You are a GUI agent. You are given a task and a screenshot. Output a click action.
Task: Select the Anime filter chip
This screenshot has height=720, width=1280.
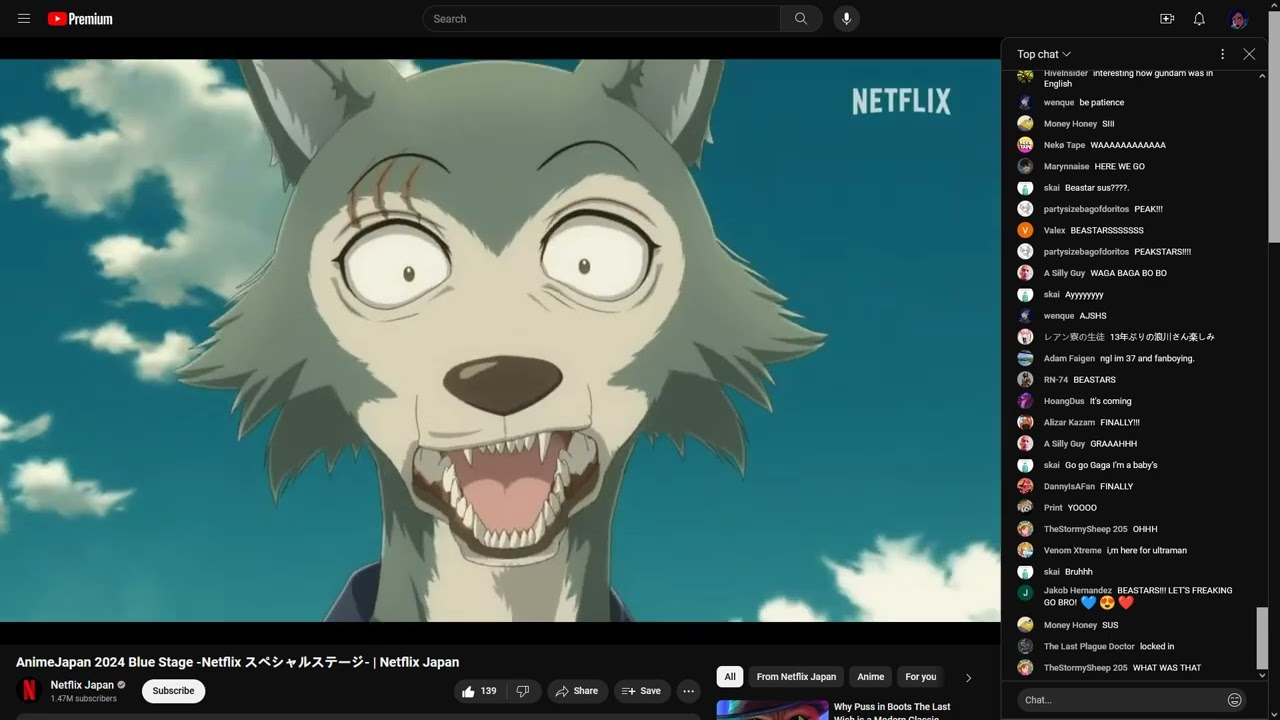click(871, 677)
